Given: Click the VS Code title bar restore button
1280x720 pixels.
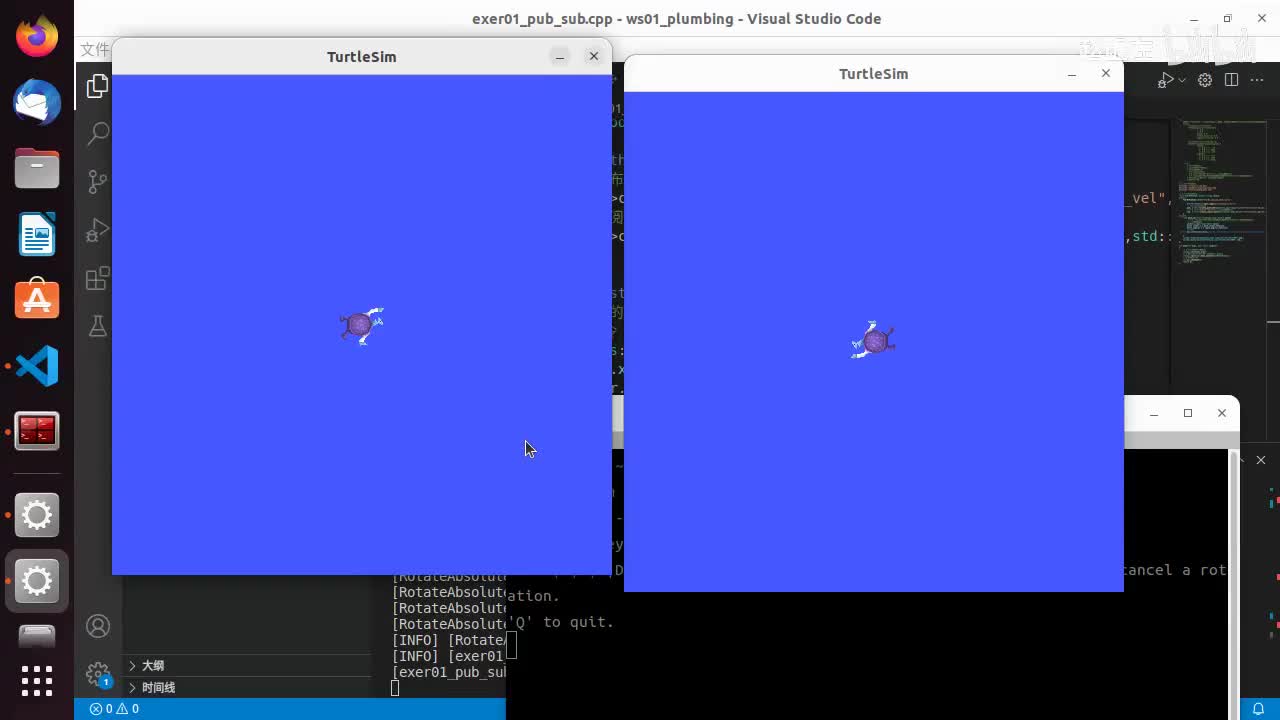Looking at the screenshot, I should (x=1227, y=19).
